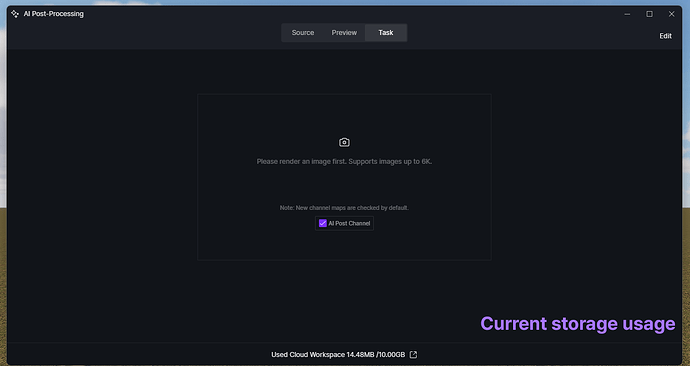This screenshot has width=690, height=366.
Task: Maximize the AI Post-Processing window
Action: pyautogui.click(x=649, y=14)
